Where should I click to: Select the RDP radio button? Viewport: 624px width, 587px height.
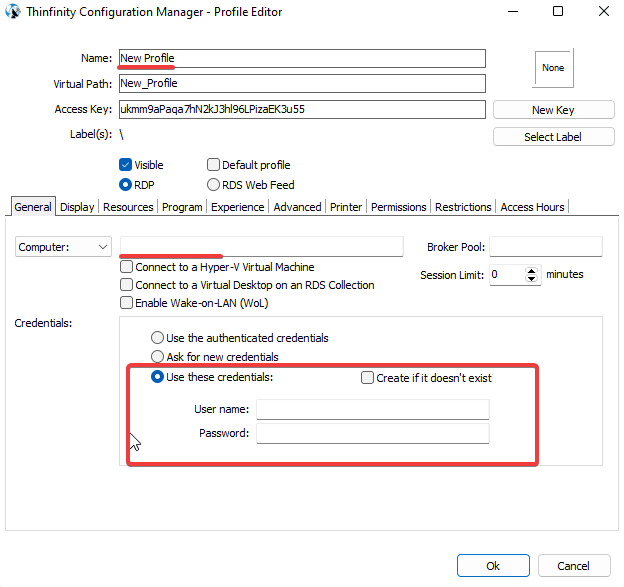click(x=125, y=185)
